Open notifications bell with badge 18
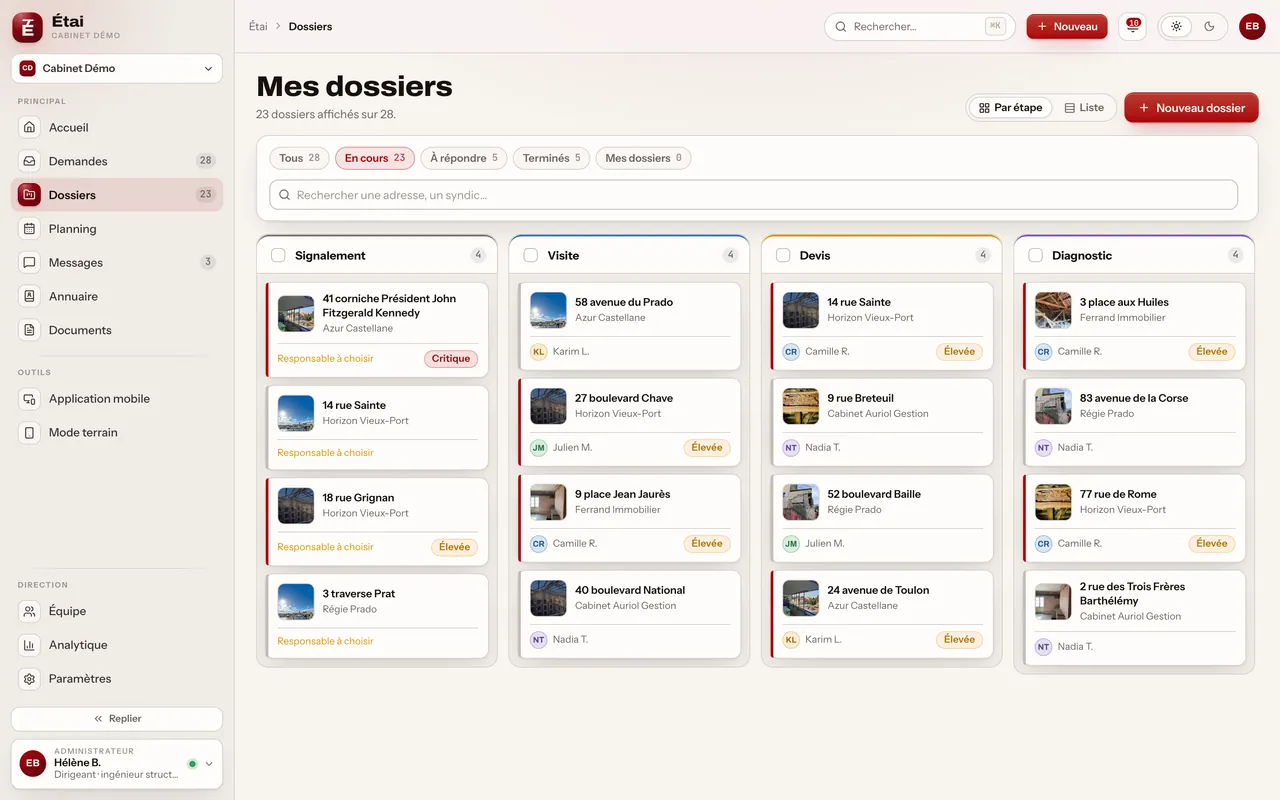 (x=1133, y=27)
